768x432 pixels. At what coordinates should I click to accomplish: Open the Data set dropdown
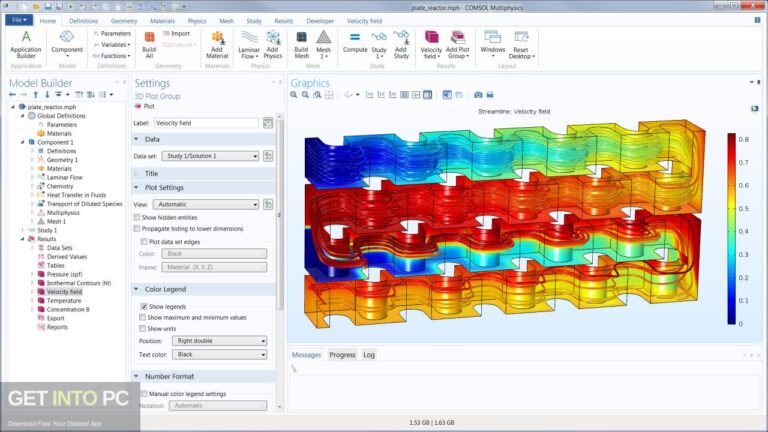(210, 156)
